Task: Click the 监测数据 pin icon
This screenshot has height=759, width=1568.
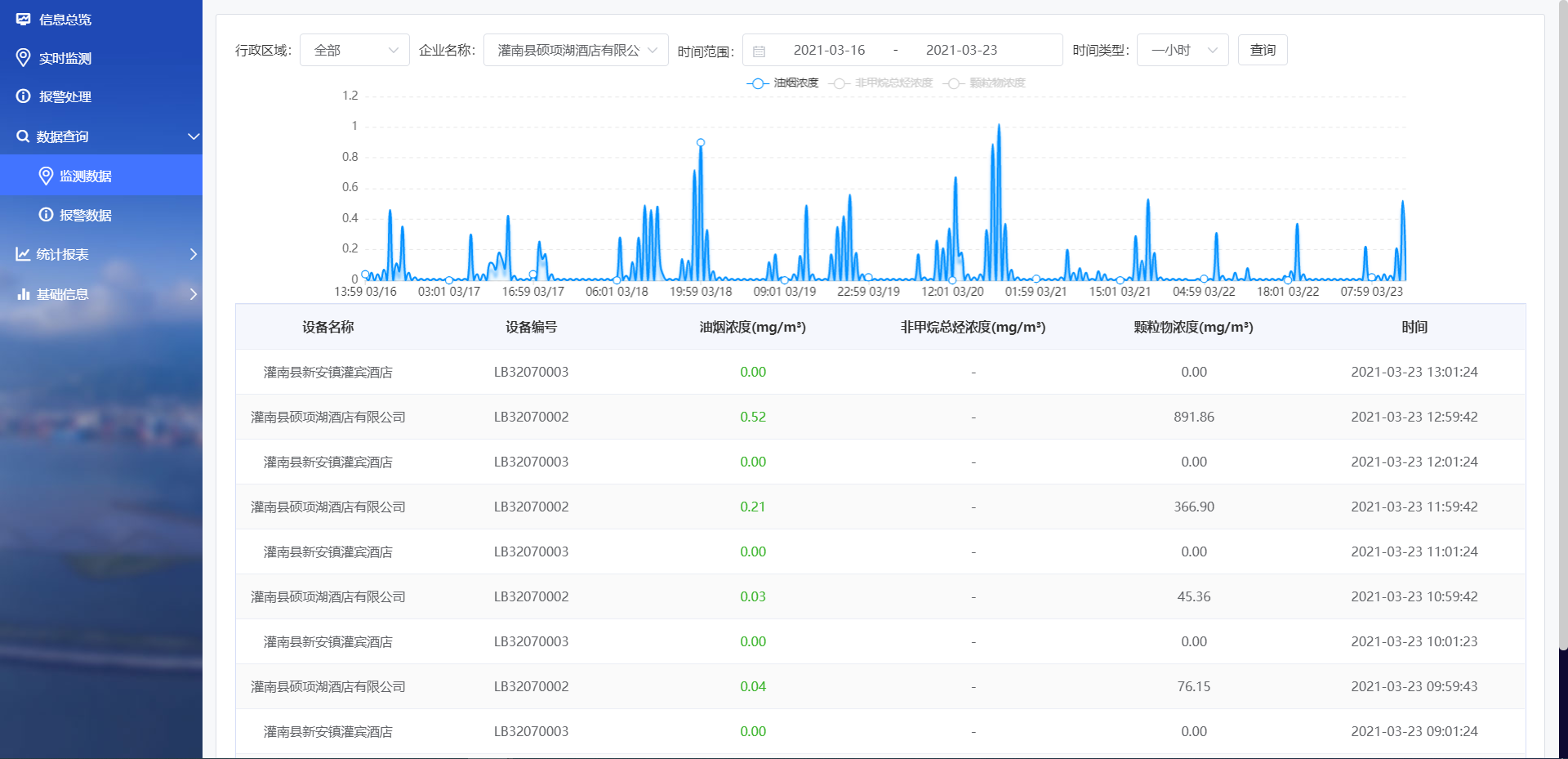Action: pyautogui.click(x=46, y=176)
